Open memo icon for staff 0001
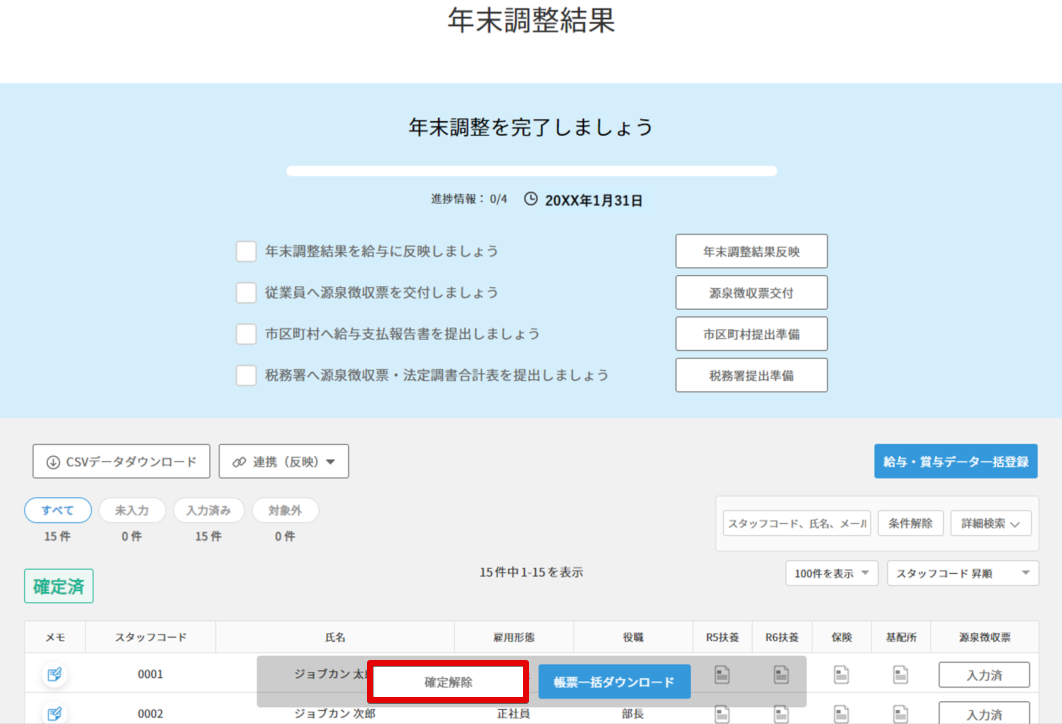Image resolution: width=1062 pixels, height=724 pixels. (55, 675)
